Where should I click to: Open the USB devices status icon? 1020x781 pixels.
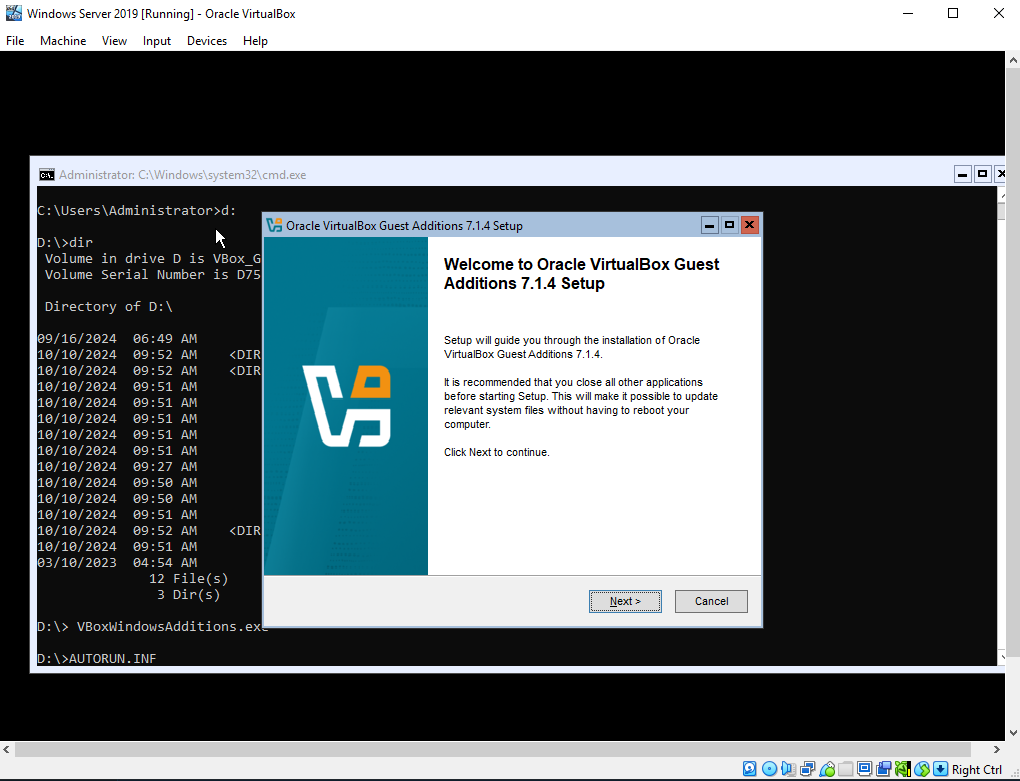pyautogui.click(x=827, y=769)
